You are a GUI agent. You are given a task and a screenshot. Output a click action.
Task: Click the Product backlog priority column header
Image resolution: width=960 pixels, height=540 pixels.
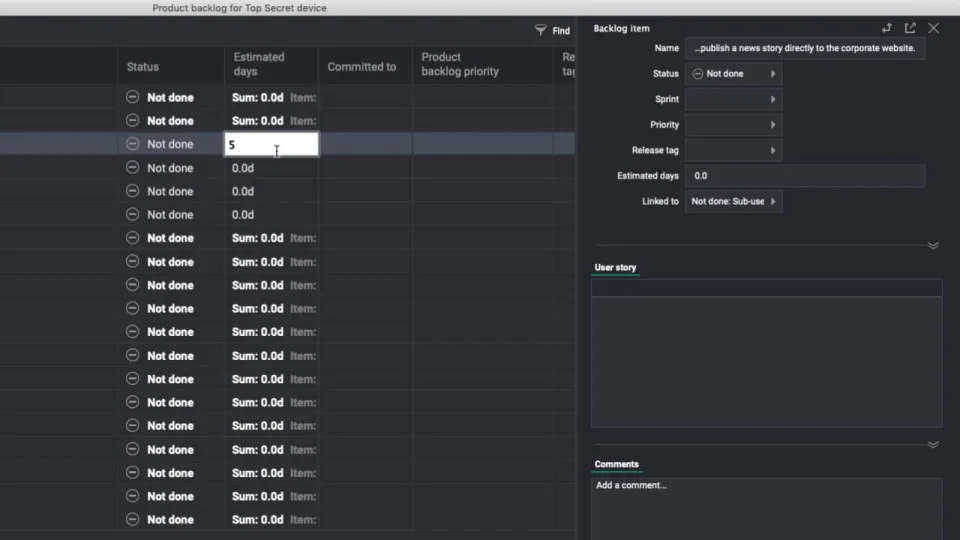tap(460, 64)
